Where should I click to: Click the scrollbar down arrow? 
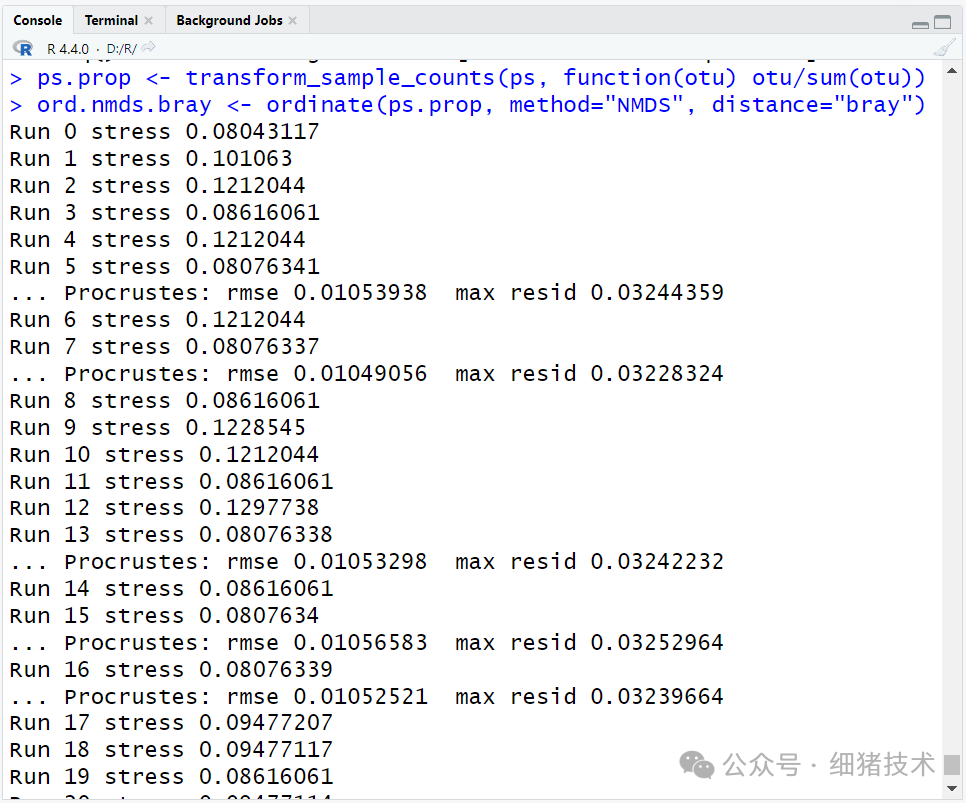coord(952,790)
